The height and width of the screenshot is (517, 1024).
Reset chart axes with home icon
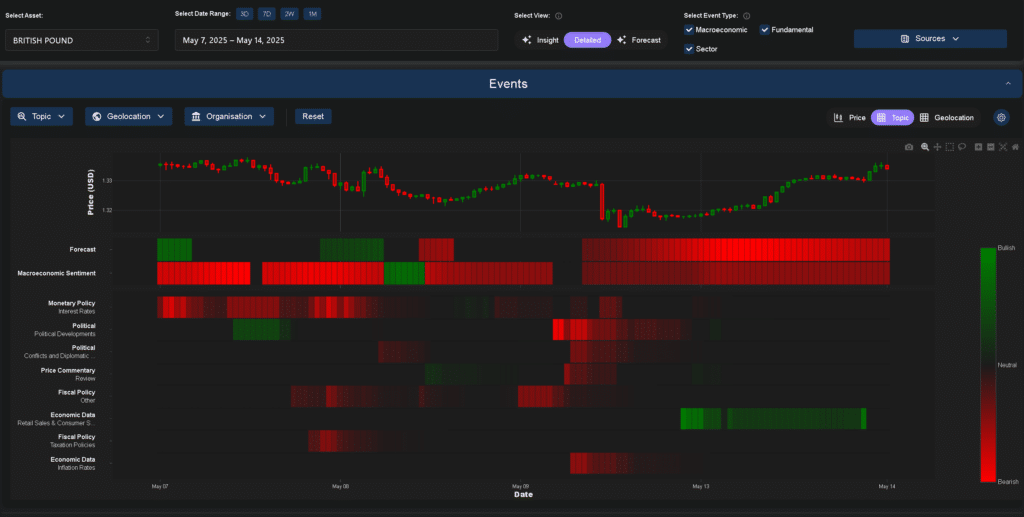click(x=1015, y=147)
